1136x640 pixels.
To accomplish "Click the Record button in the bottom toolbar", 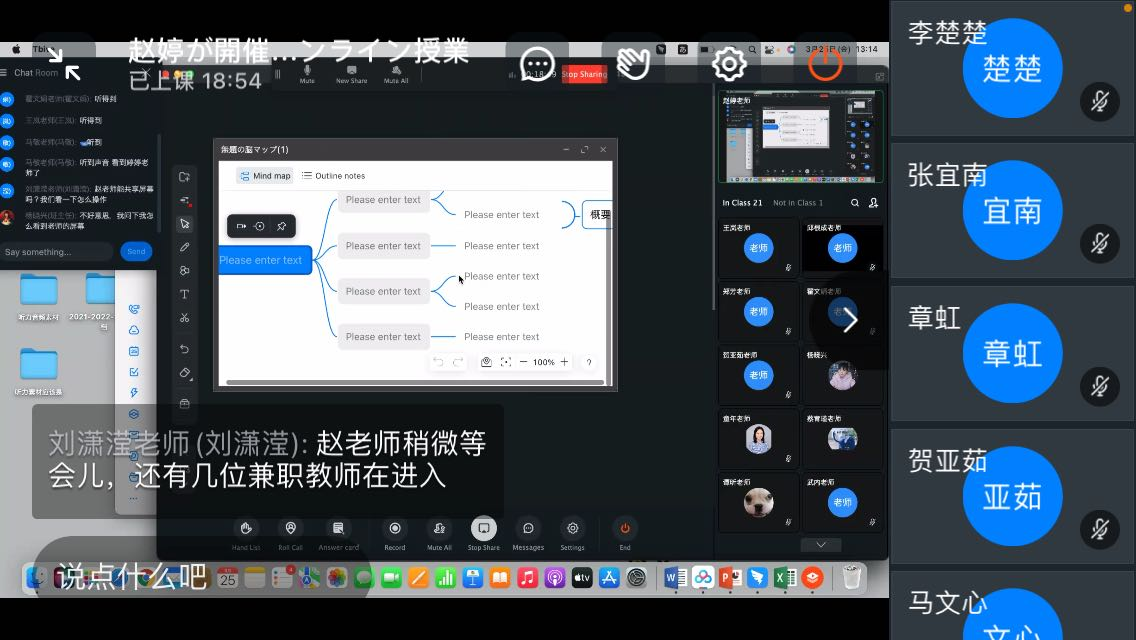I will pyautogui.click(x=395, y=533).
